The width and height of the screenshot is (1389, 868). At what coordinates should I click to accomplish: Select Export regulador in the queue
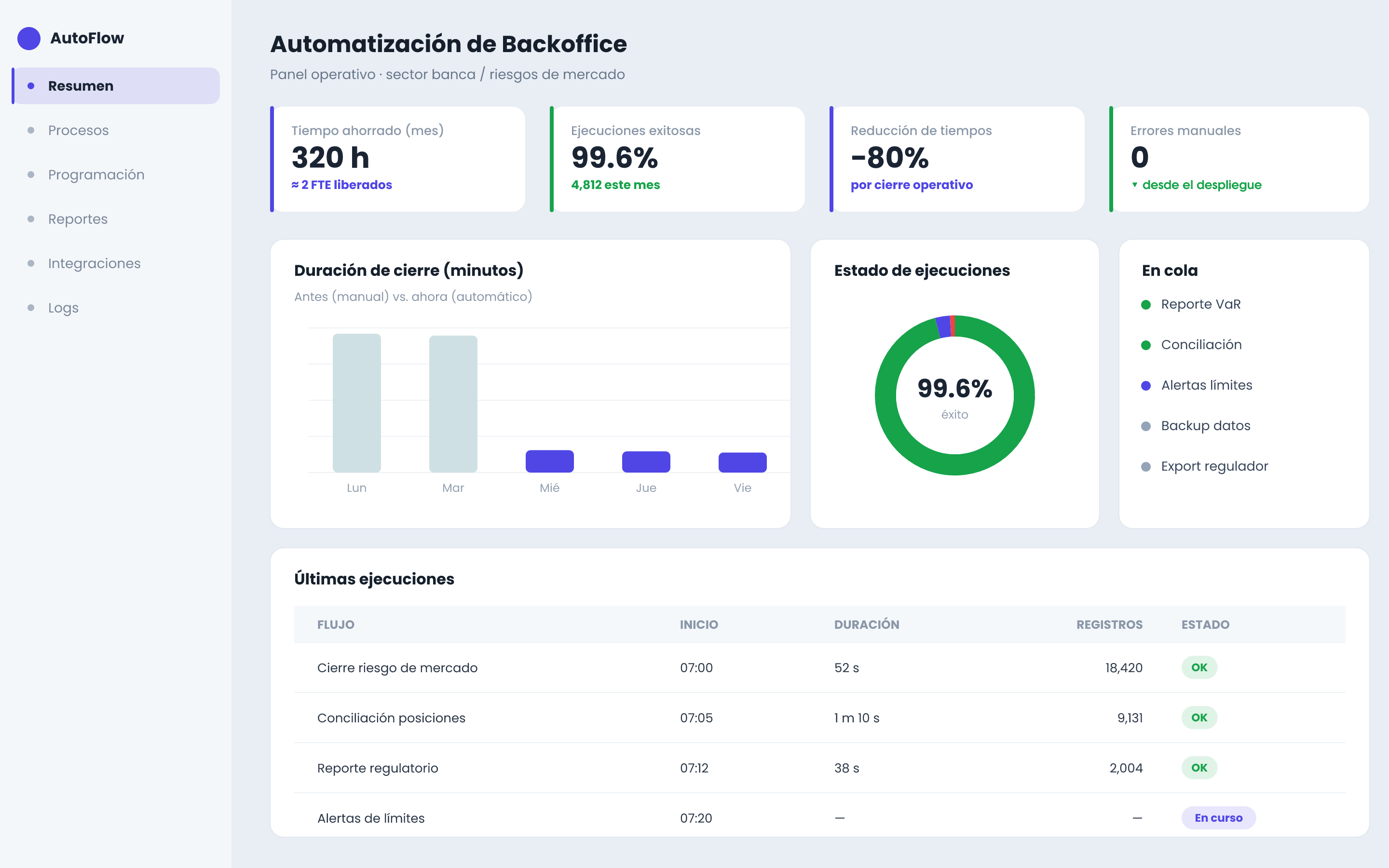click(x=1214, y=466)
